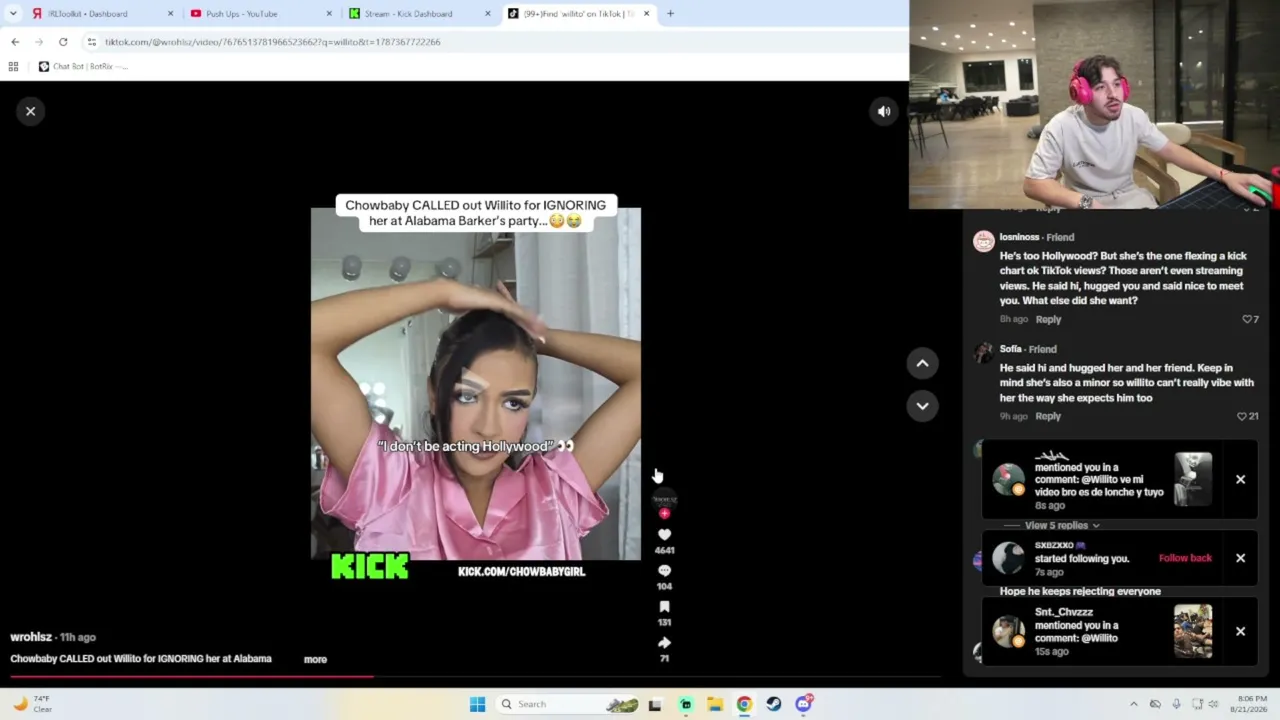Seek on the red video progress bar
Viewport: 1280px width, 720px height.
click(x=475, y=677)
